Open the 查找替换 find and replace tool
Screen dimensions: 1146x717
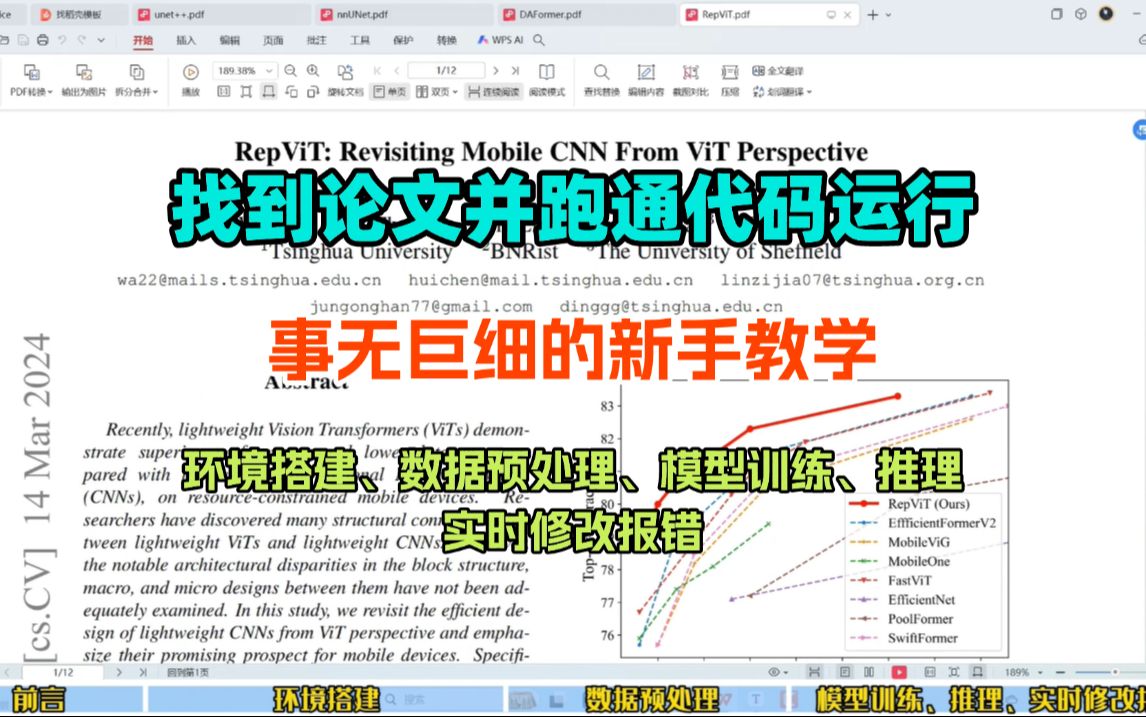pos(602,80)
